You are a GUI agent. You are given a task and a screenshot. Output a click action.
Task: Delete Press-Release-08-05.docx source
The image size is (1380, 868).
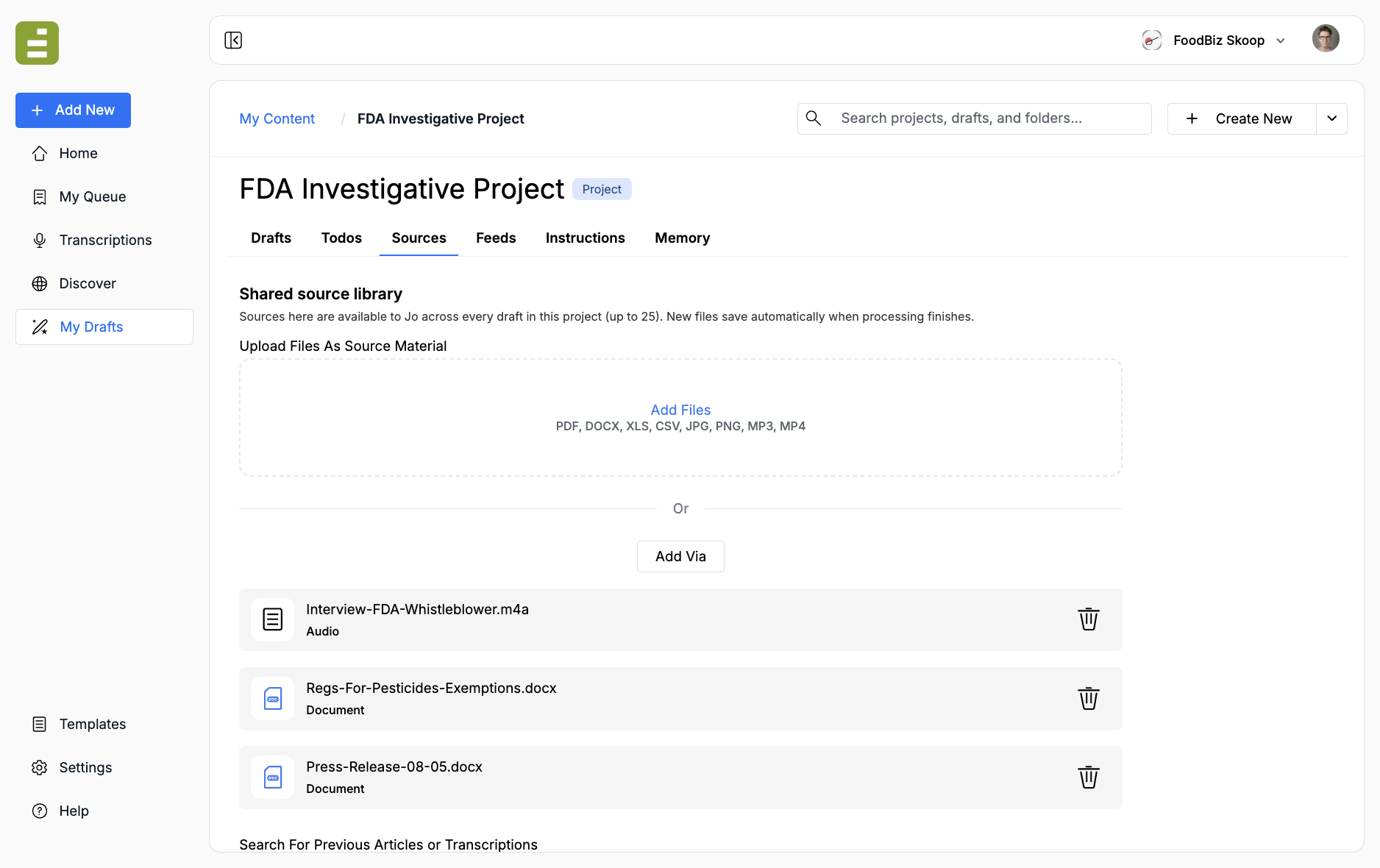pyautogui.click(x=1089, y=777)
